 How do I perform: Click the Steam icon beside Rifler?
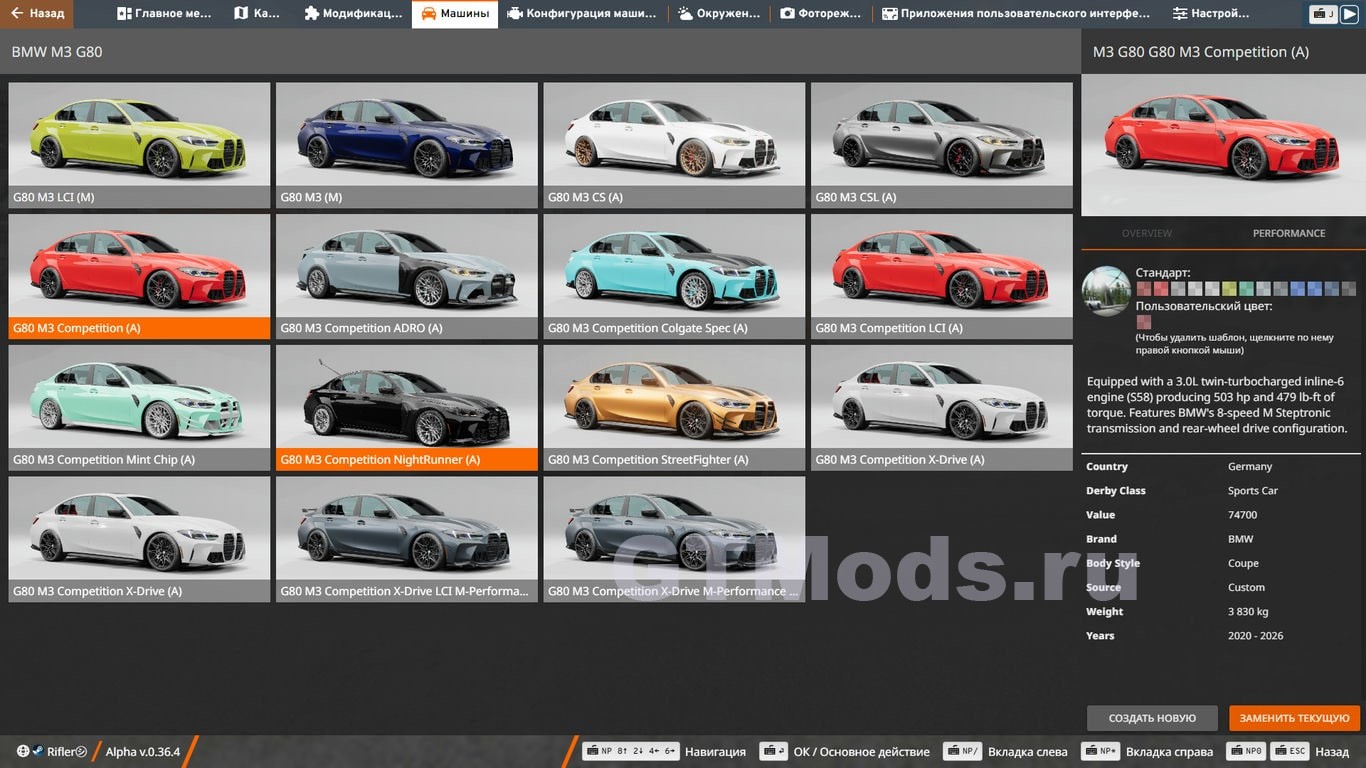coord(37,751)
